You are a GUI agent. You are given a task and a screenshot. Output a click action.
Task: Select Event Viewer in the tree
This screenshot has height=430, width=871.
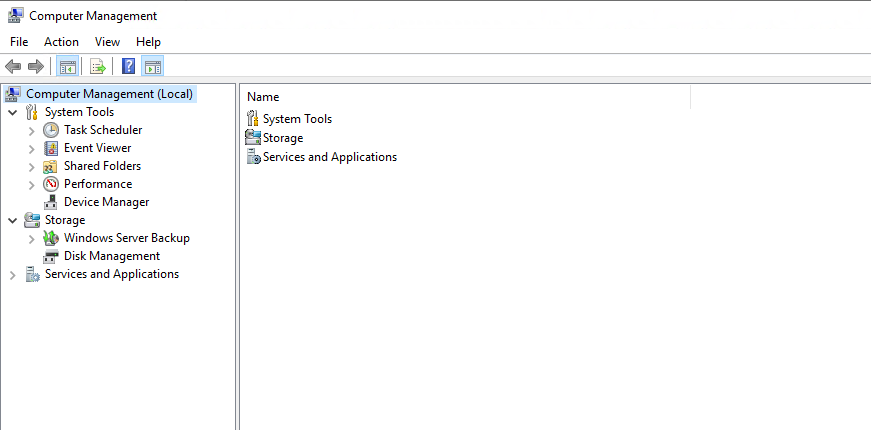(98, 148)
